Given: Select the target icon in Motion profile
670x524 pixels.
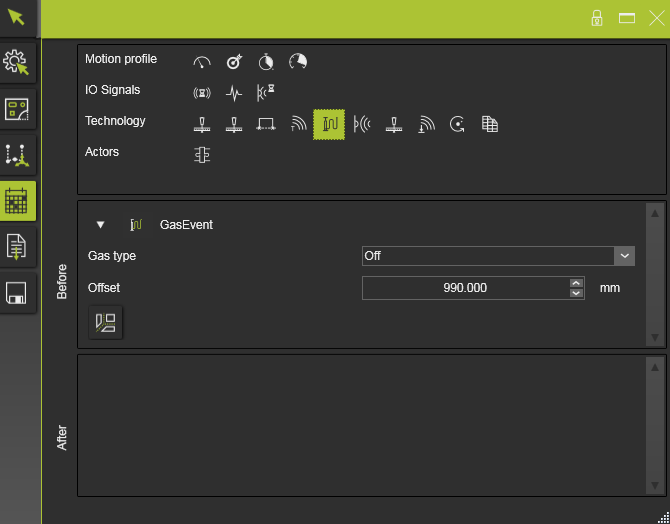Looking at the screenshot, I should (x=234, y=62).
